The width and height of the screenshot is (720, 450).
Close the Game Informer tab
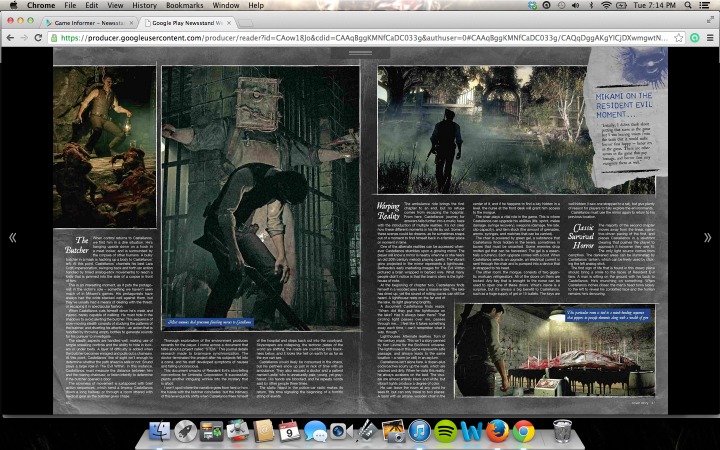[x=131, y=22]
